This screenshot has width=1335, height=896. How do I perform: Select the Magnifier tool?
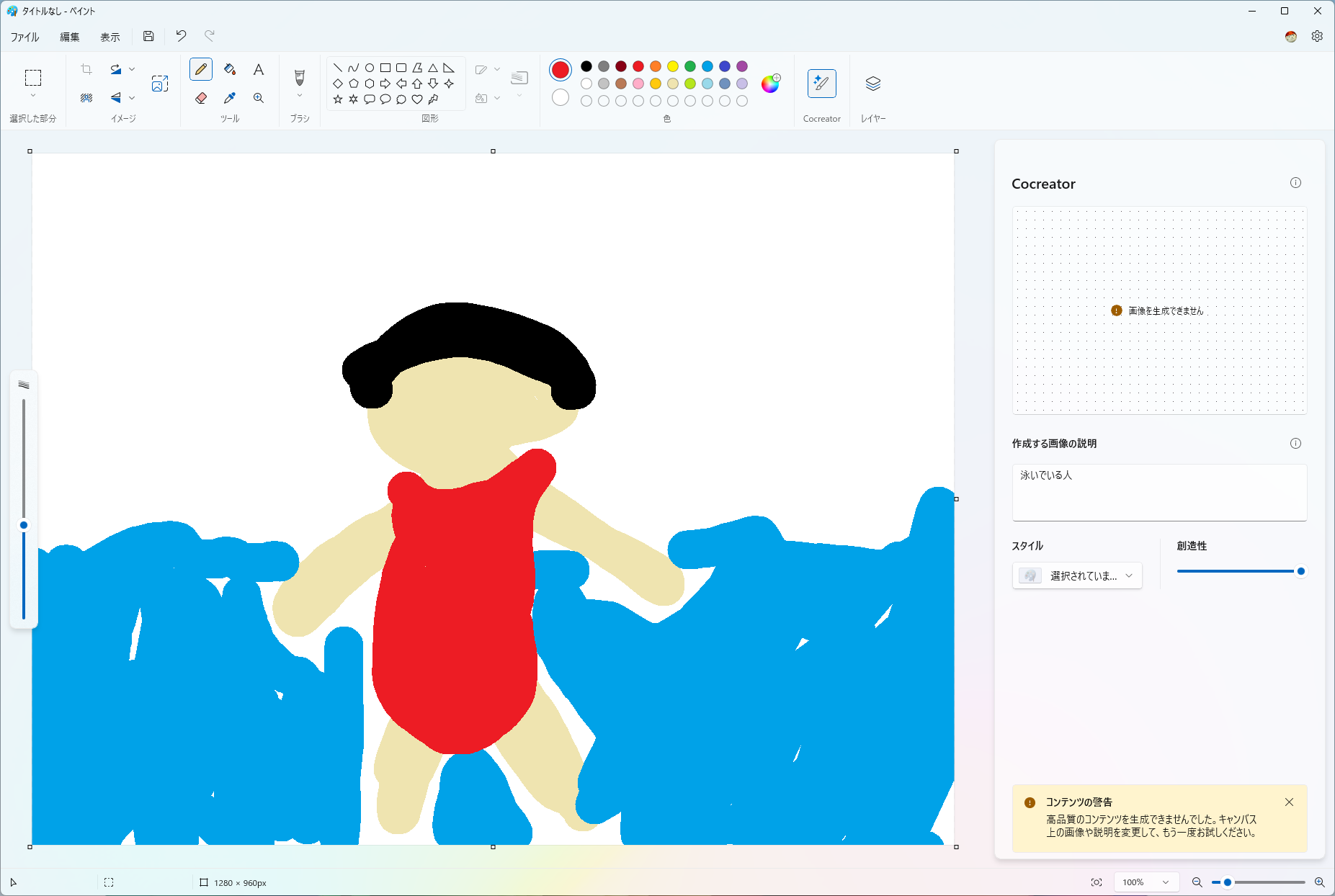(x=259, y=98)
